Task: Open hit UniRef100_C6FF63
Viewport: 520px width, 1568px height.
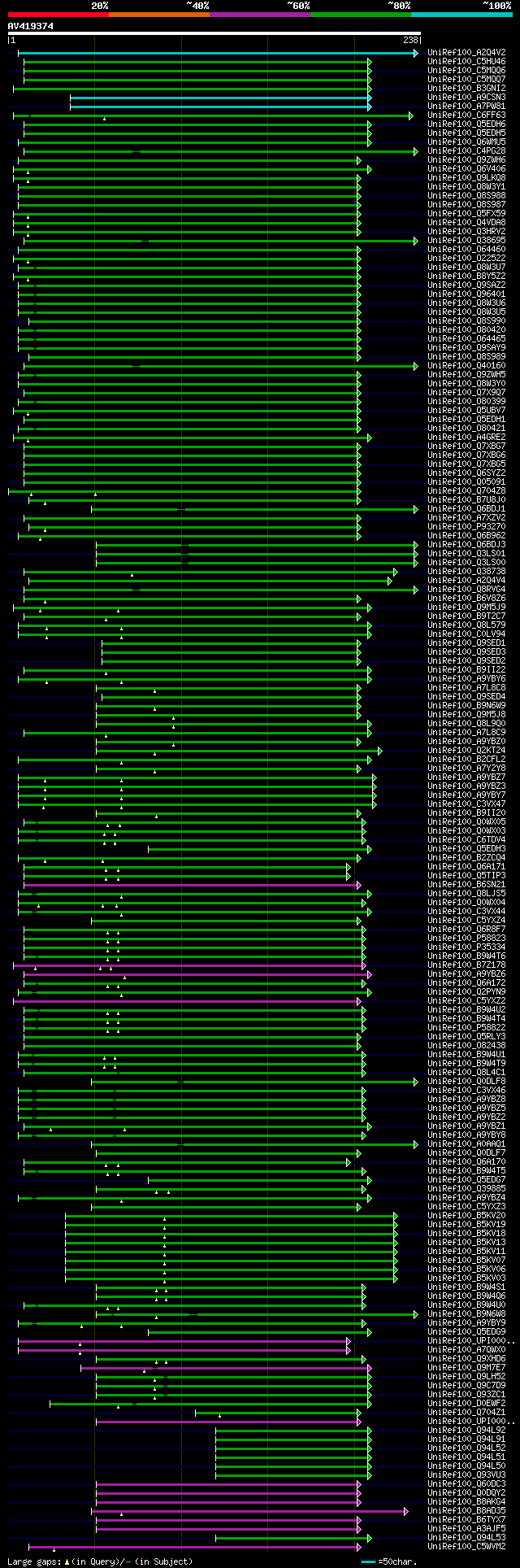Action: click(x=466, y=115)
